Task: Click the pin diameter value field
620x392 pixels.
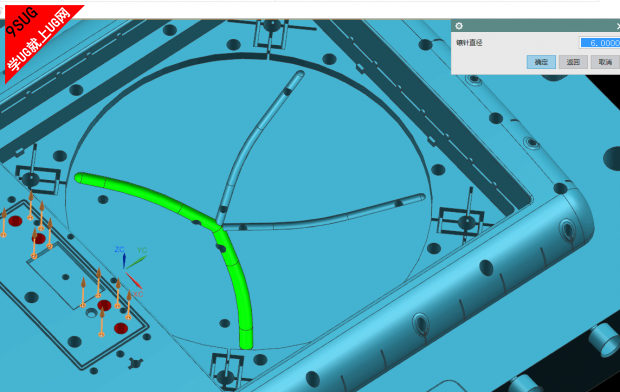Action: [x=600, y=43]
